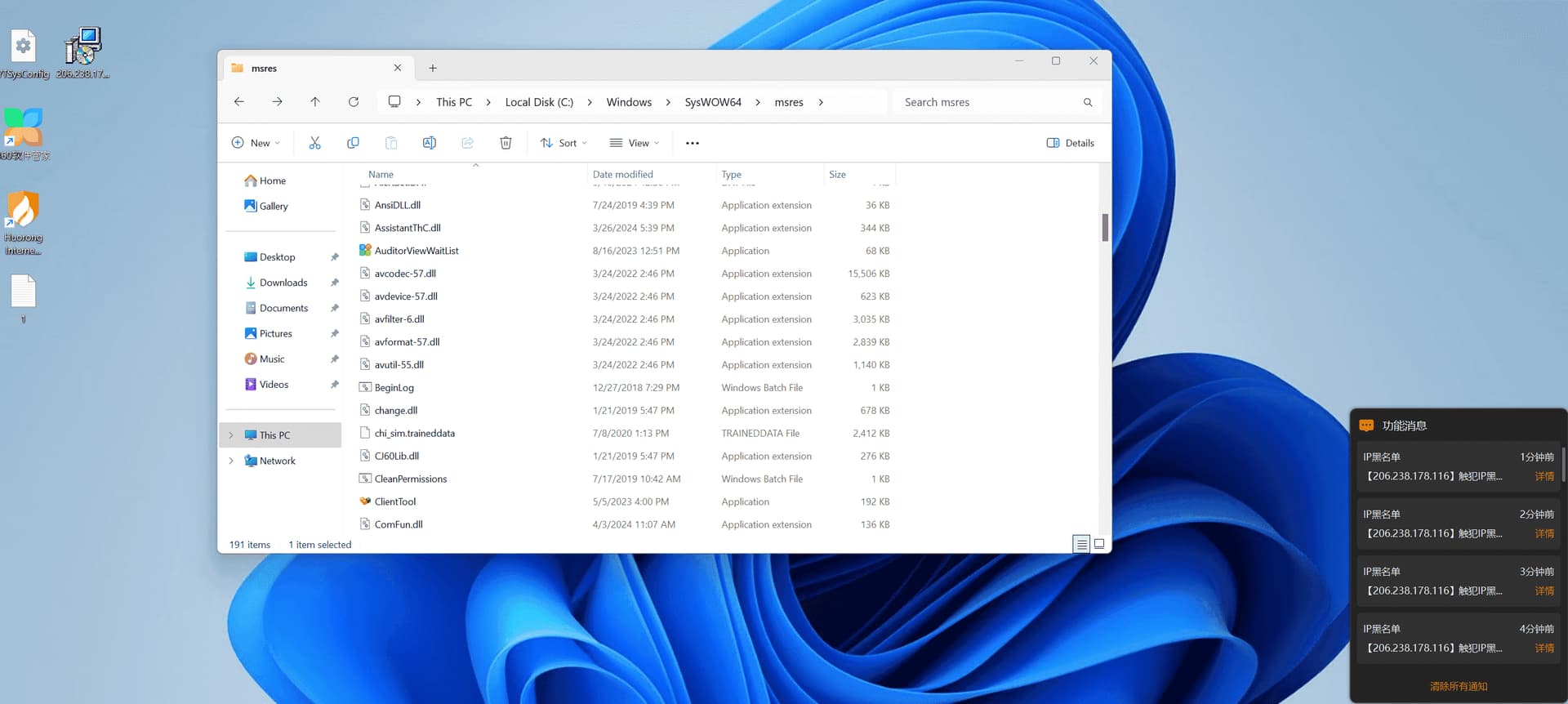Switch to details list view icon
The height and width of the screenshot is (704, 1568).
(1081, 544)
